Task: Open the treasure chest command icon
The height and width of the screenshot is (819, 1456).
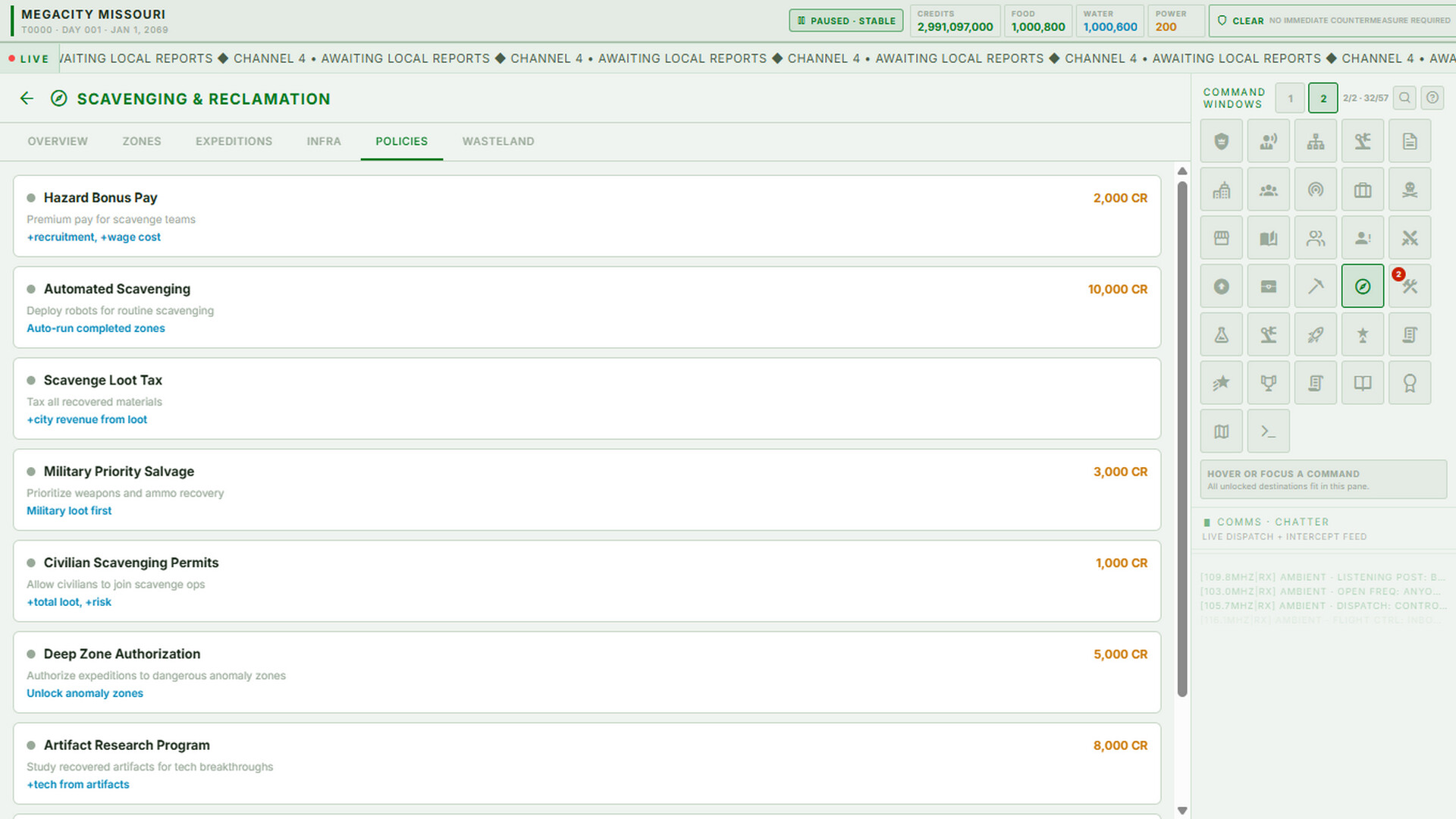Action: coord(1268,287)
